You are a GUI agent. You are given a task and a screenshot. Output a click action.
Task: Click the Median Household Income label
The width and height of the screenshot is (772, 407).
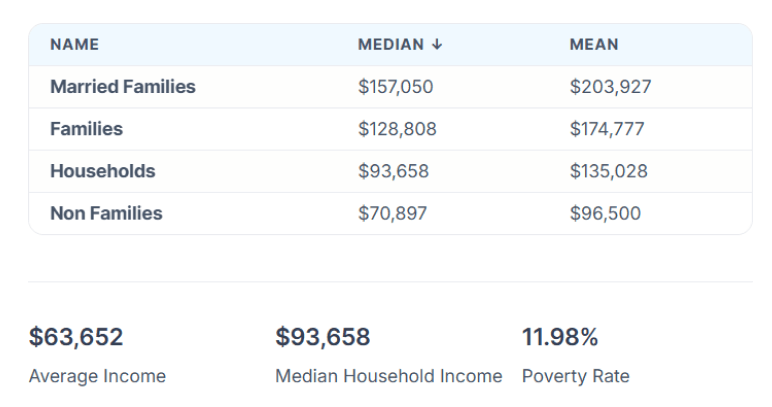tap(389, 376)
